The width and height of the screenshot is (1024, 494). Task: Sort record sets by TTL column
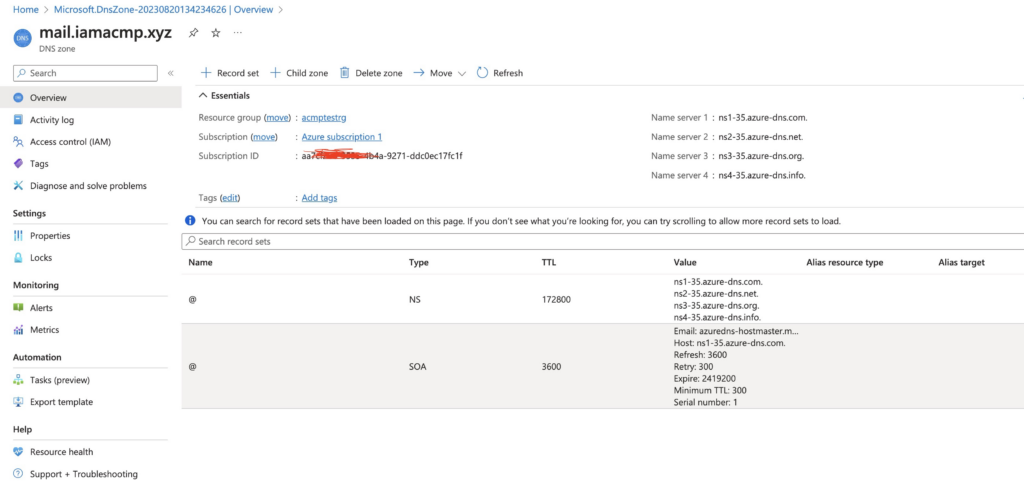[x=549, y=263]
